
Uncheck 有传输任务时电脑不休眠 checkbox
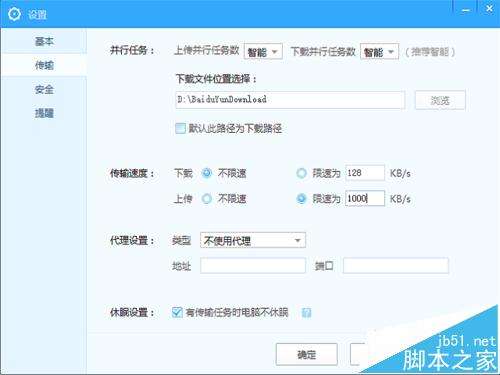coord(177,312)
